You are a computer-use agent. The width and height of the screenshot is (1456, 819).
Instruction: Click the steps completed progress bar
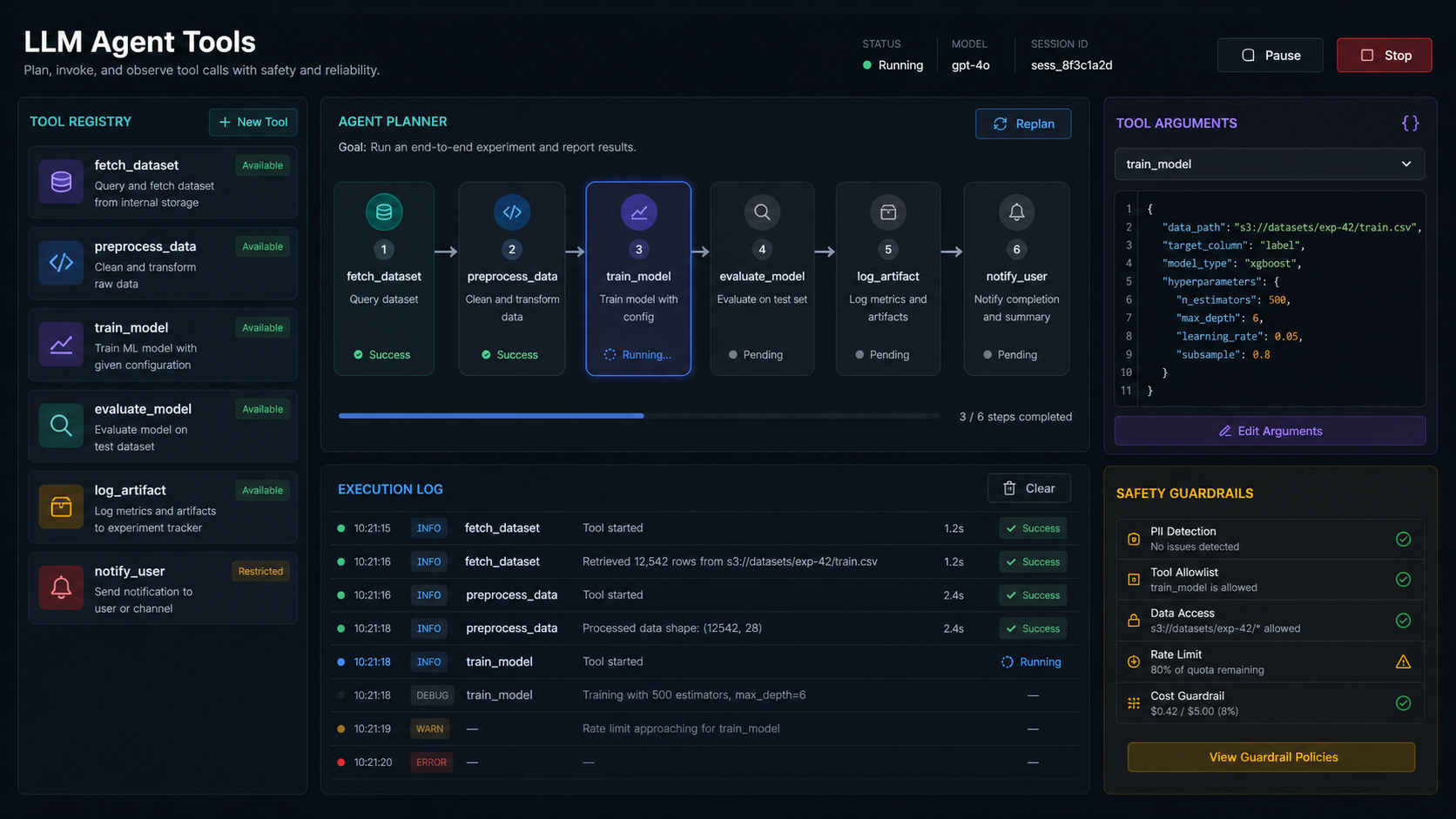click(x=638, y=416)
